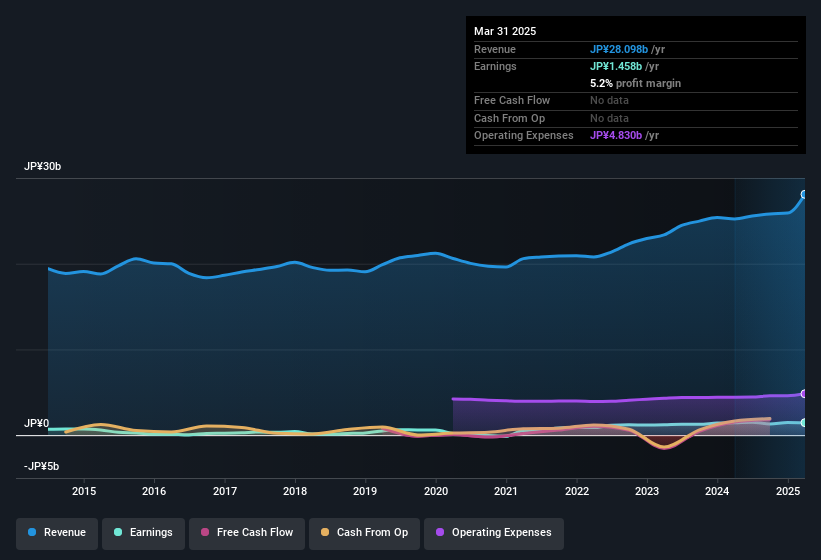Click the 2020 x-axis label
The width and height of the screenshot is (821, 560).
(436, 491)
